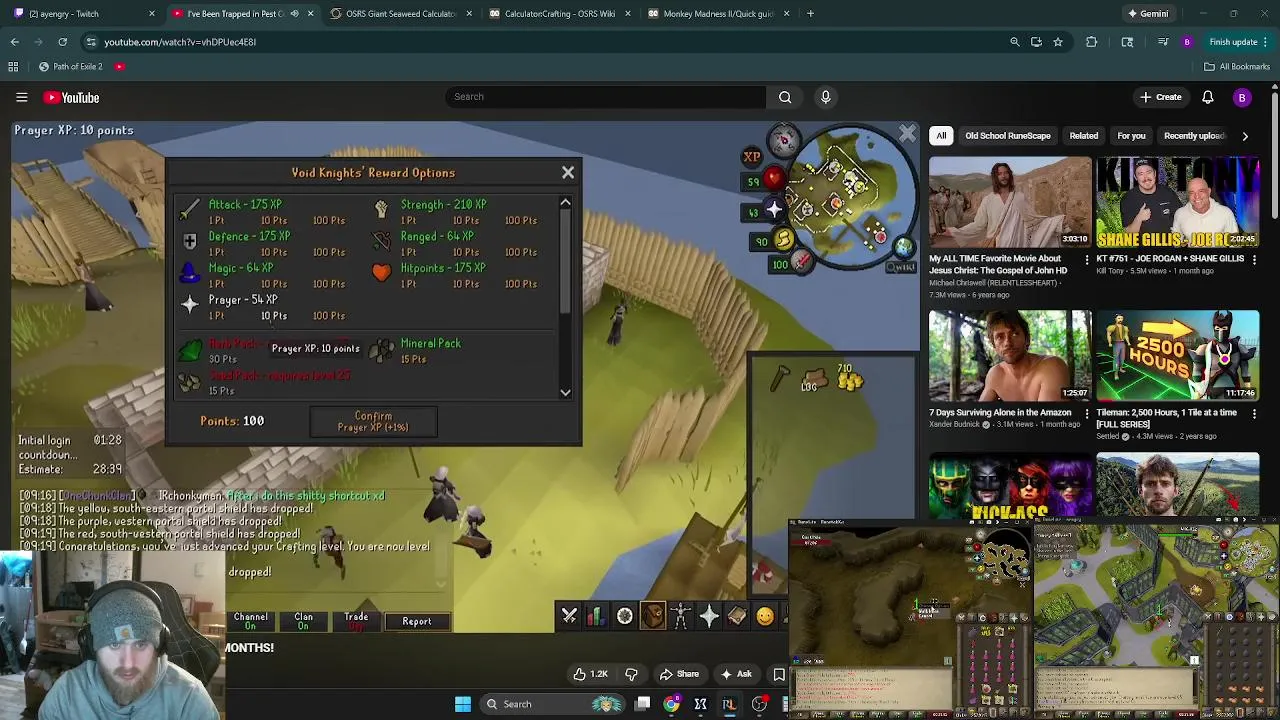Open YouTube notifications bell
The width and height of the screenshot is (1280, 720).
(1207, 97)
